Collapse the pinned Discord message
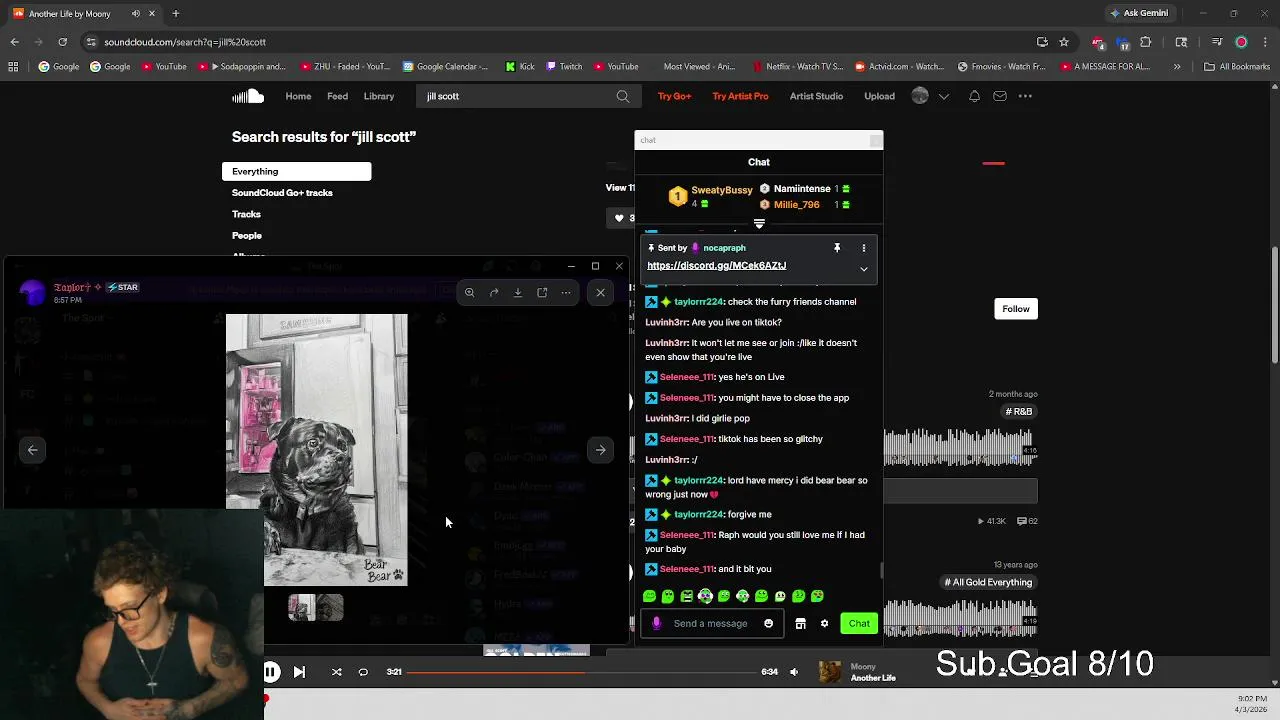1280x720 pixels. coord(864,268)
